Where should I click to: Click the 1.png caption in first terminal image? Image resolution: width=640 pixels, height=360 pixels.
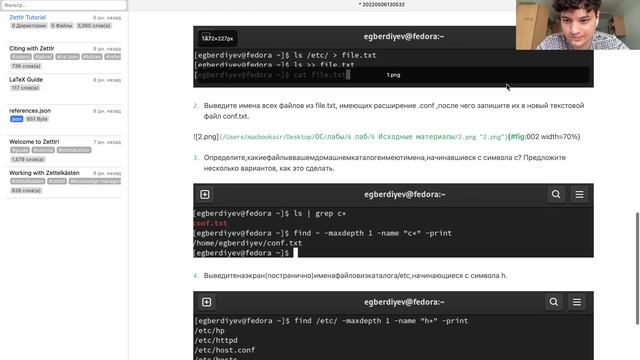point(393,75)
